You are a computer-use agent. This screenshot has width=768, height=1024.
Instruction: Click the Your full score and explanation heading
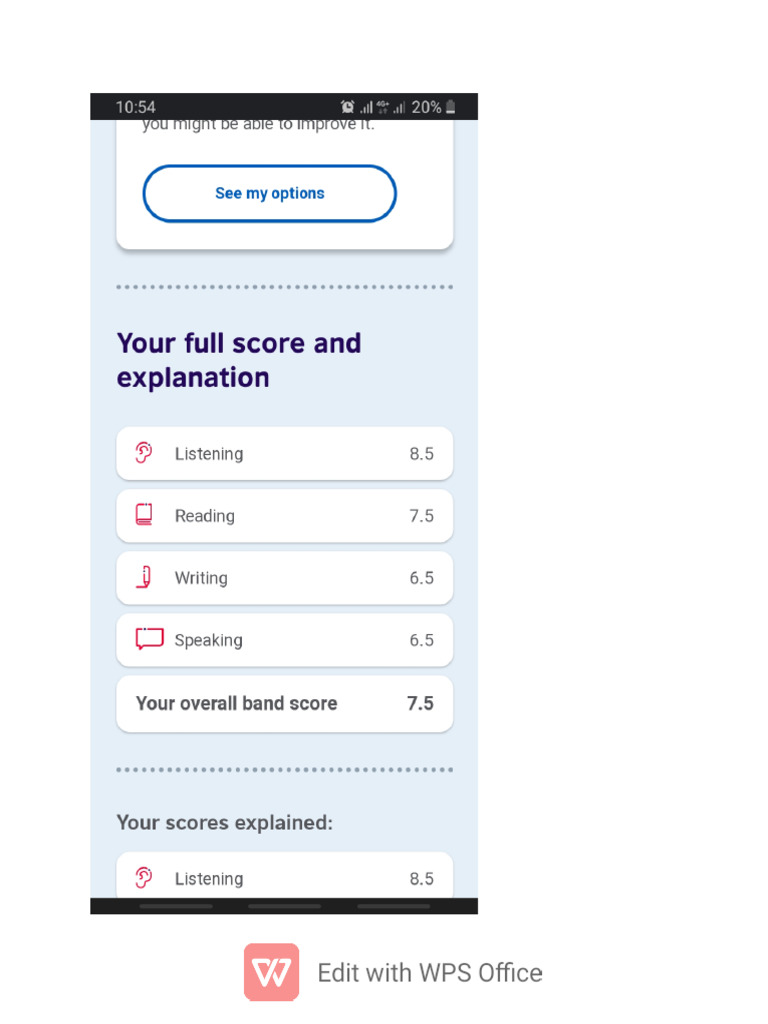(x=239, y=360)
